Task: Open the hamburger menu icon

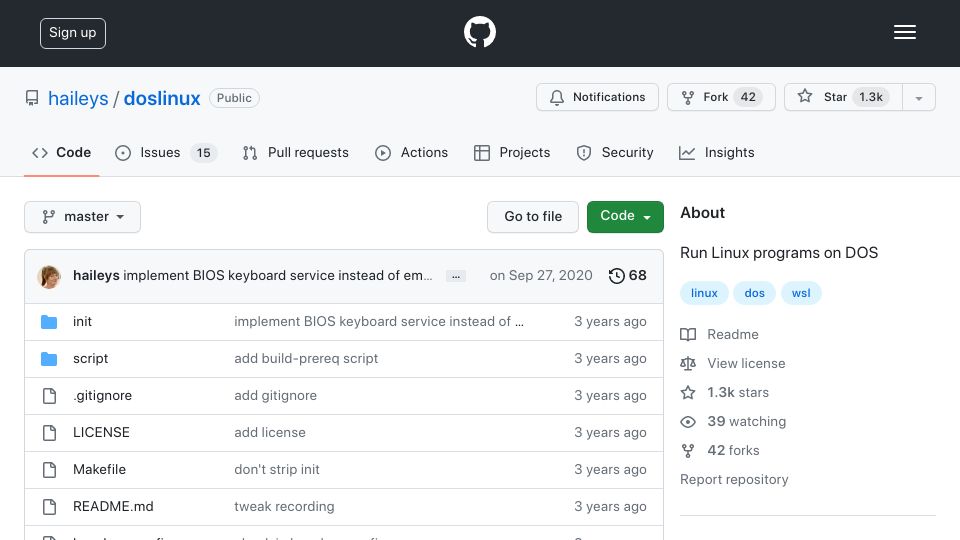Action: click(x=904, y=32)
